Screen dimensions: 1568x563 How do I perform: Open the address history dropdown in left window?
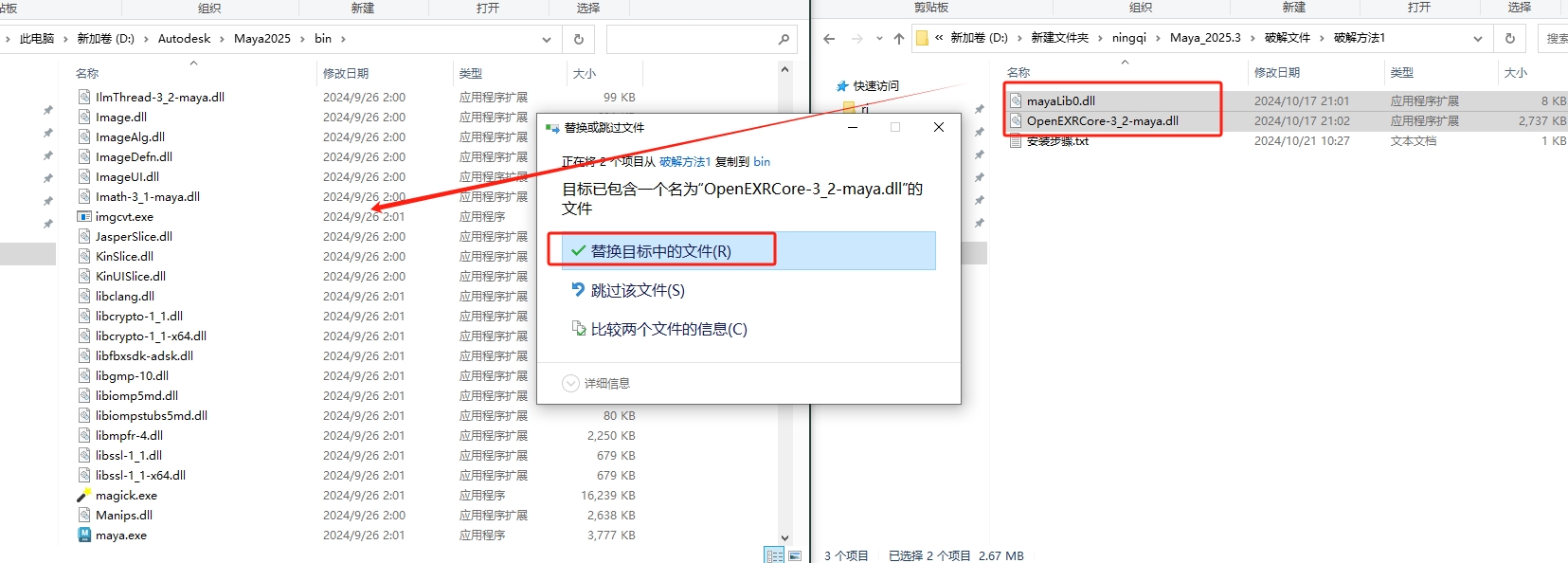coord(547,39)
